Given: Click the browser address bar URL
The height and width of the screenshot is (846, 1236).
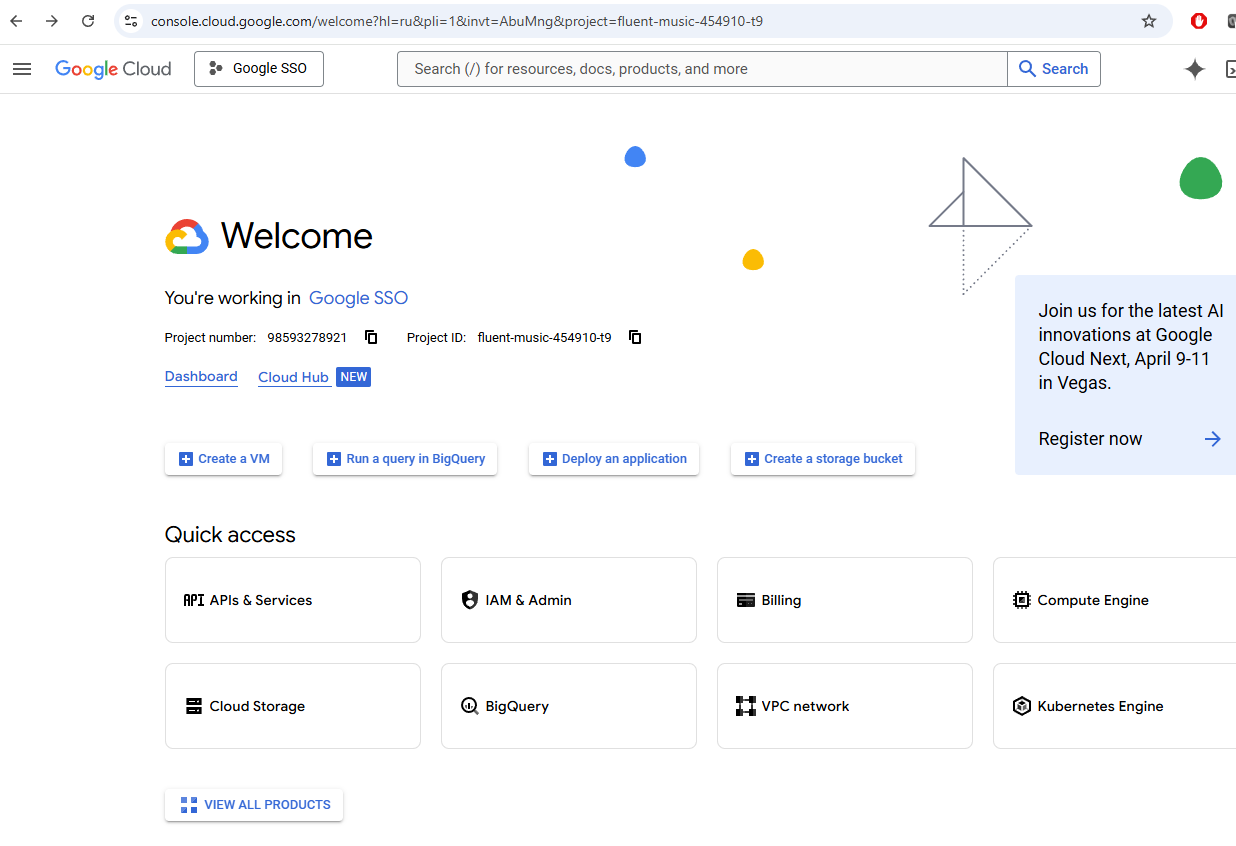Looking at the screenshot, I should 457,21.
